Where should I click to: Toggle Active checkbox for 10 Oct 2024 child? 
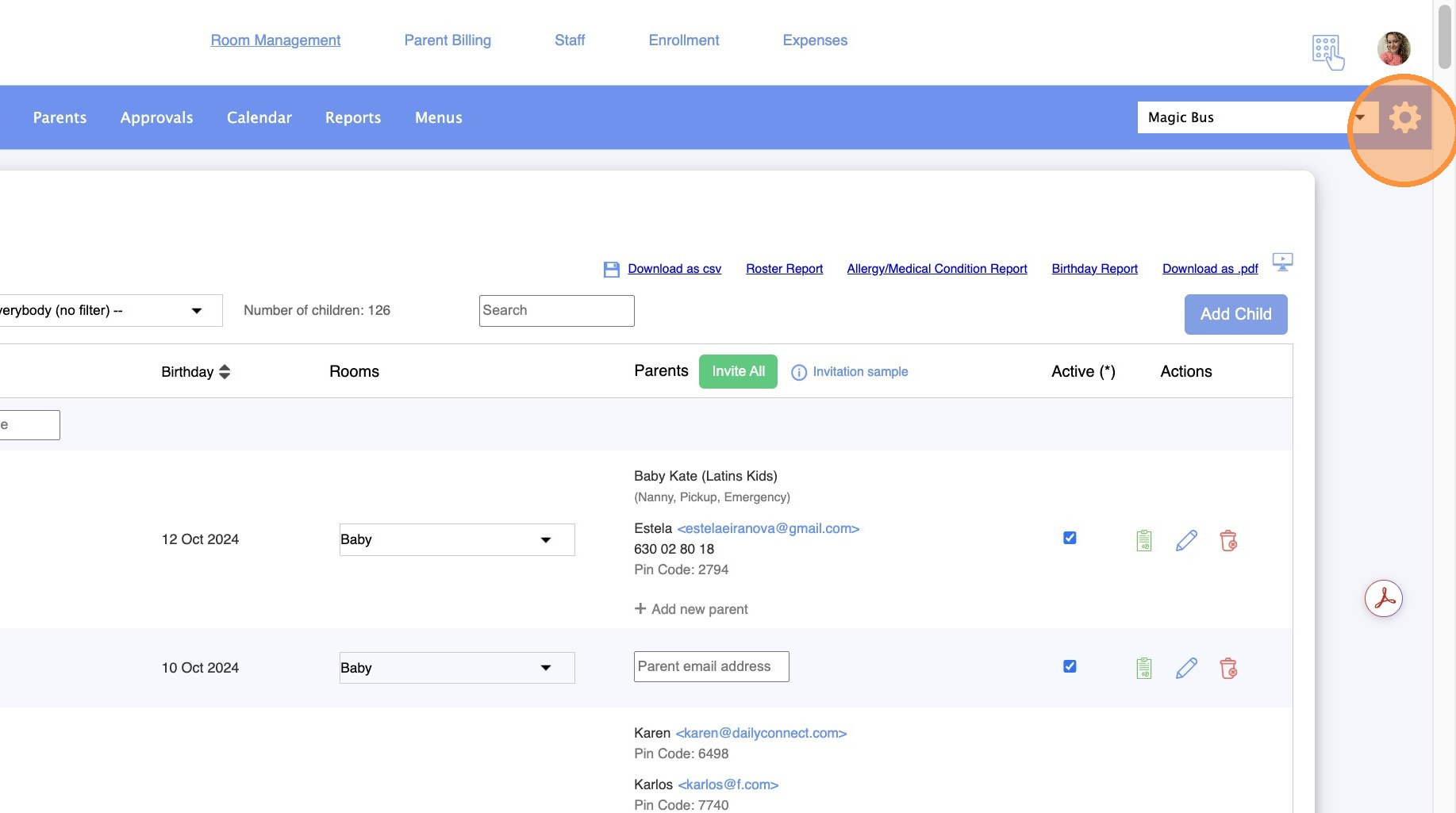pyautogui.click(x=1070, y=666)
